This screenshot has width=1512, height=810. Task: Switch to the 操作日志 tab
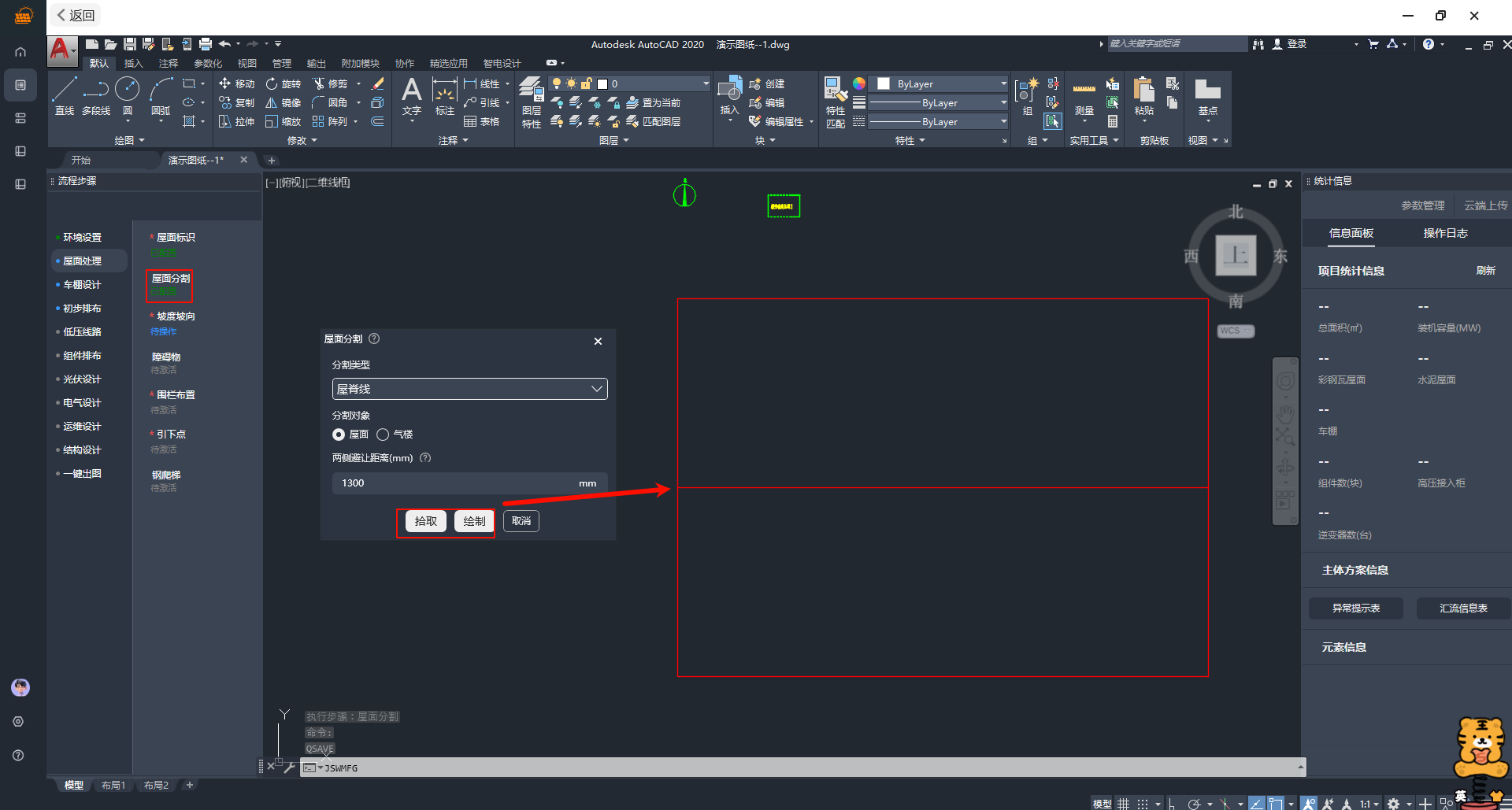1445,233
